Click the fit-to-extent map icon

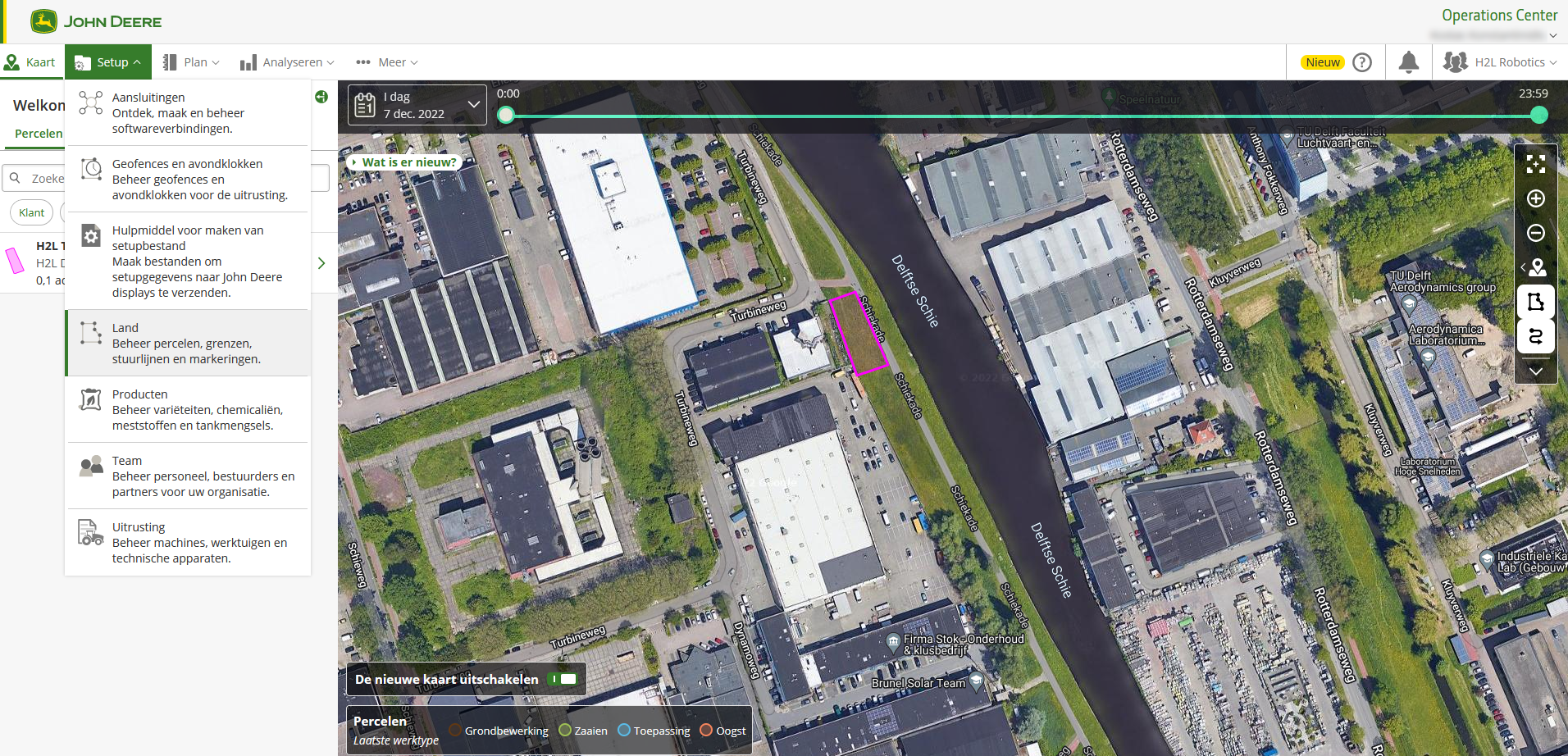(x=1535, y=164)
